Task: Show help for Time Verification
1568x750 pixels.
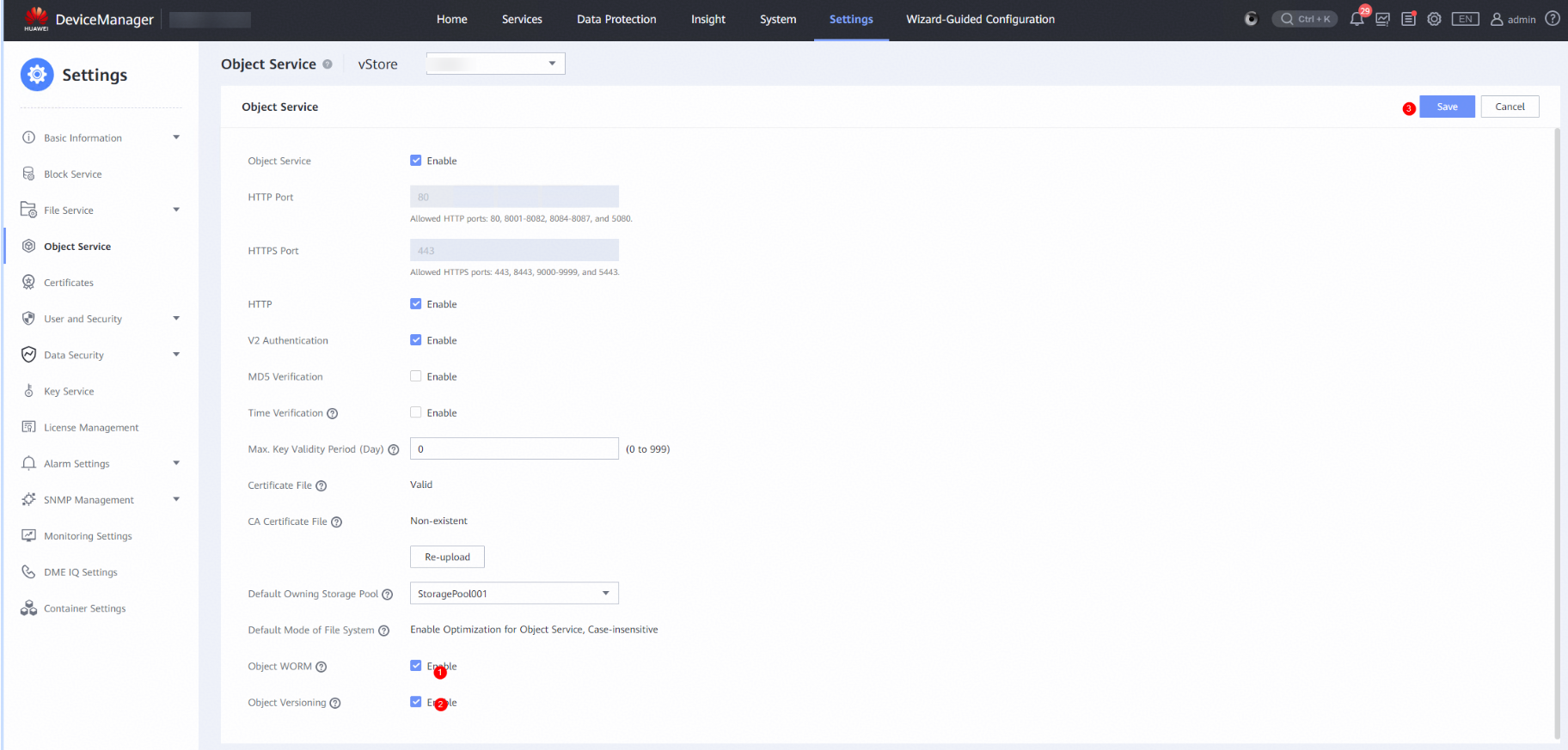Action: click(x=332, y=413)
